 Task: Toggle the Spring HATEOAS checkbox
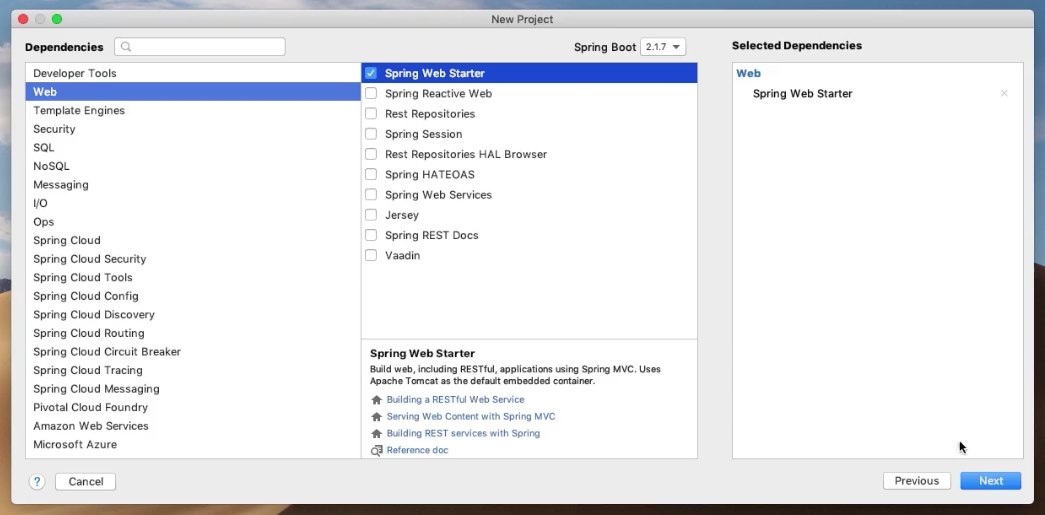click(x=371, y=175)
